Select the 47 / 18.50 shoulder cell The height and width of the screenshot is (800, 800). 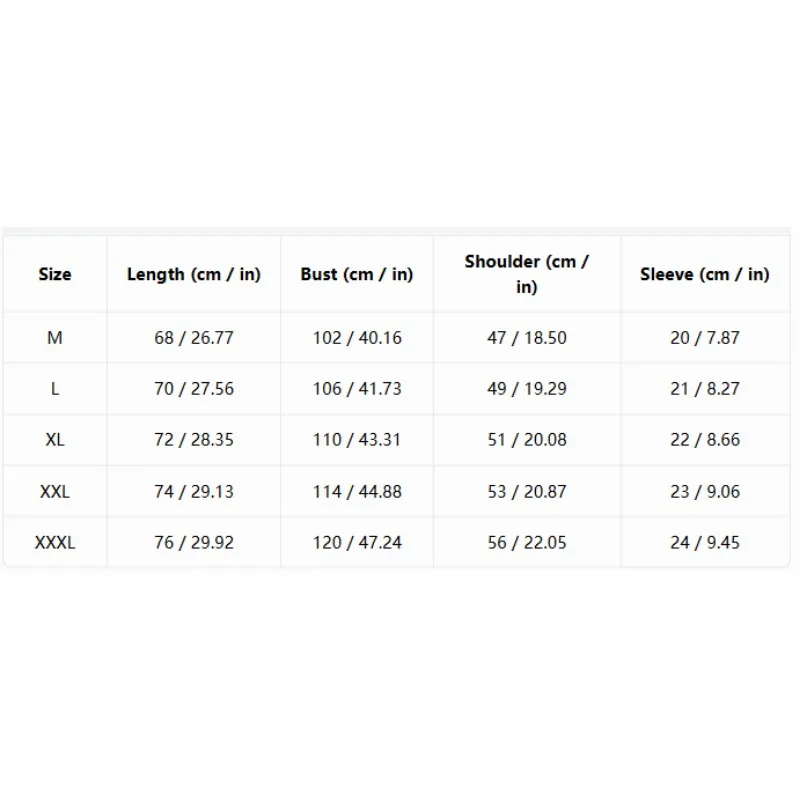pyautogui.click(x=527, y=338)
